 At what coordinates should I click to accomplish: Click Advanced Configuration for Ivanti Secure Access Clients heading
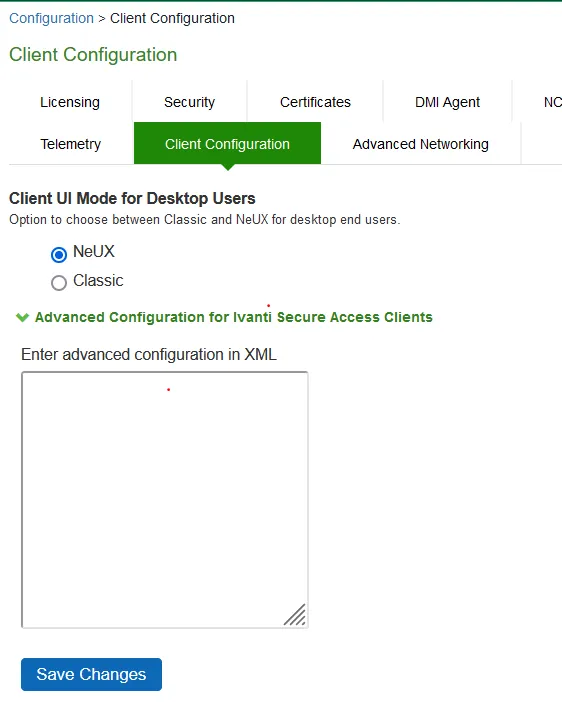(x=234, y=317)
